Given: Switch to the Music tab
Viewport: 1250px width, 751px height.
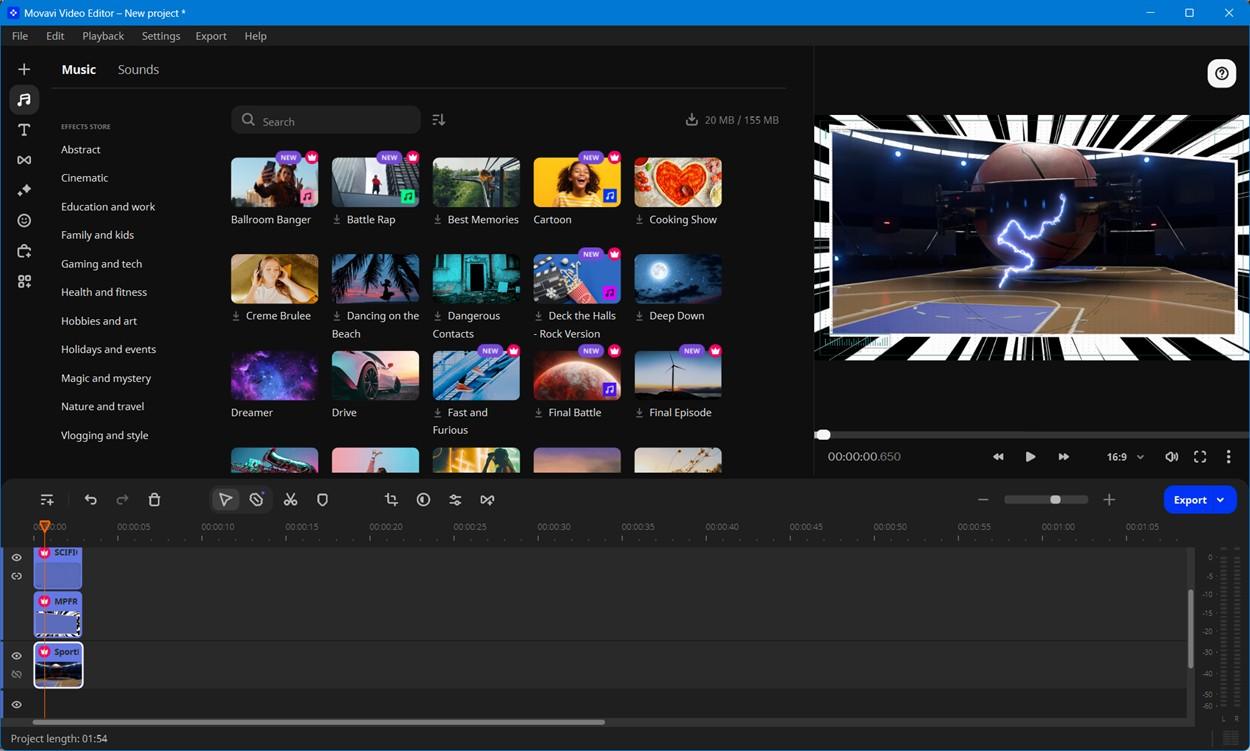Looking at the screenshot, I should coord(79,70).
